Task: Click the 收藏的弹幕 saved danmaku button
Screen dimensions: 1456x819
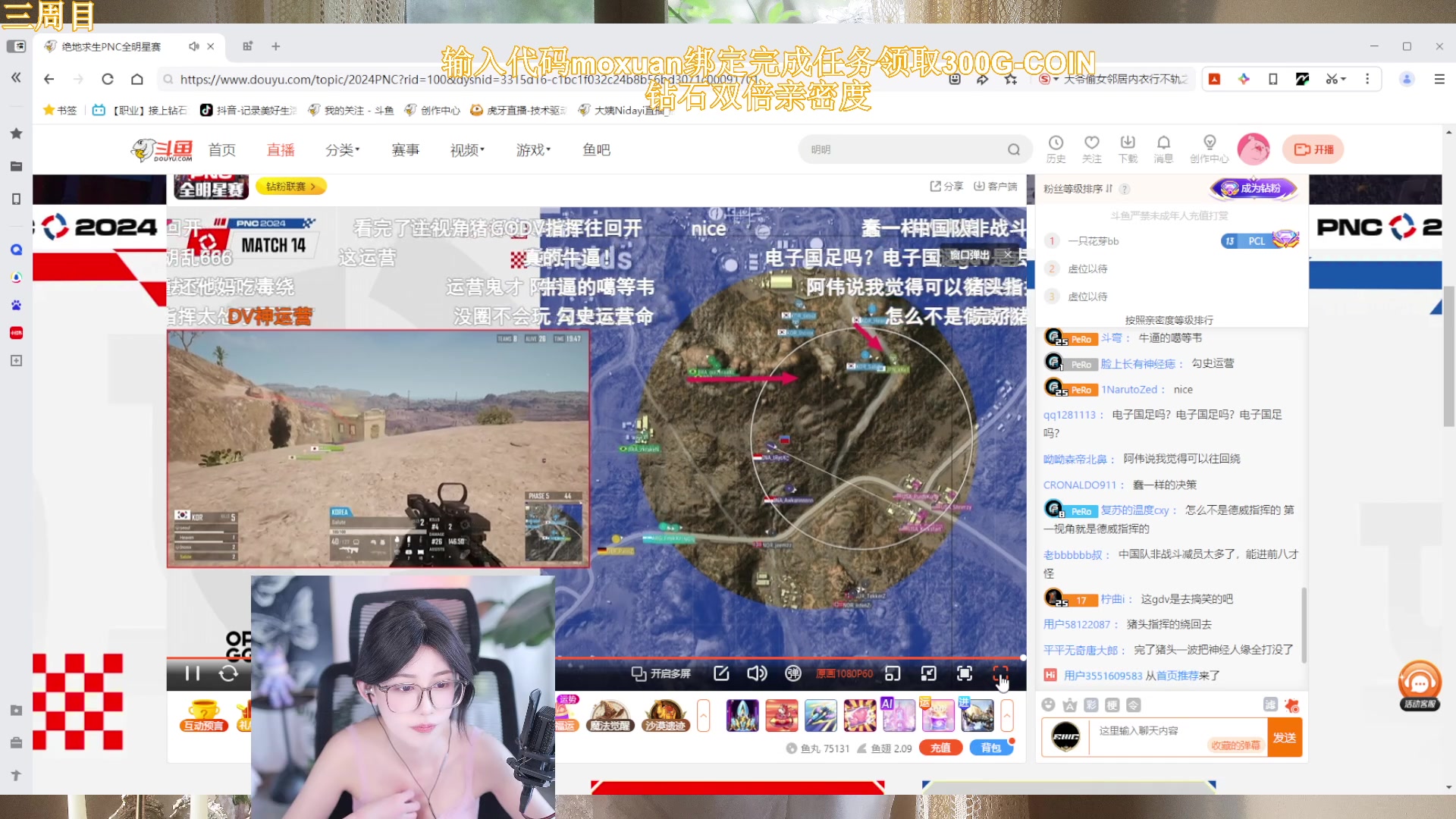Action: (x=1235, y=745)
